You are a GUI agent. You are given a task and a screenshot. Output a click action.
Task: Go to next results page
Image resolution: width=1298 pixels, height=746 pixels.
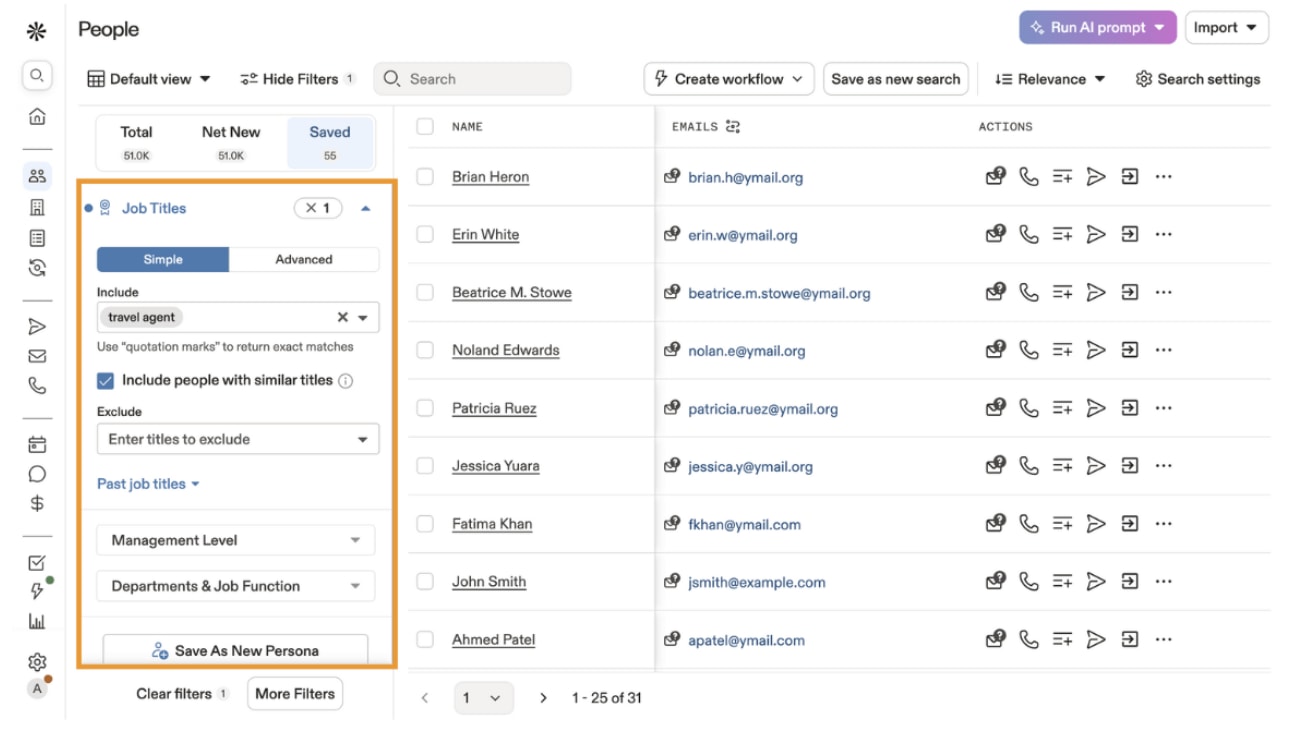[x=544, y=698]
